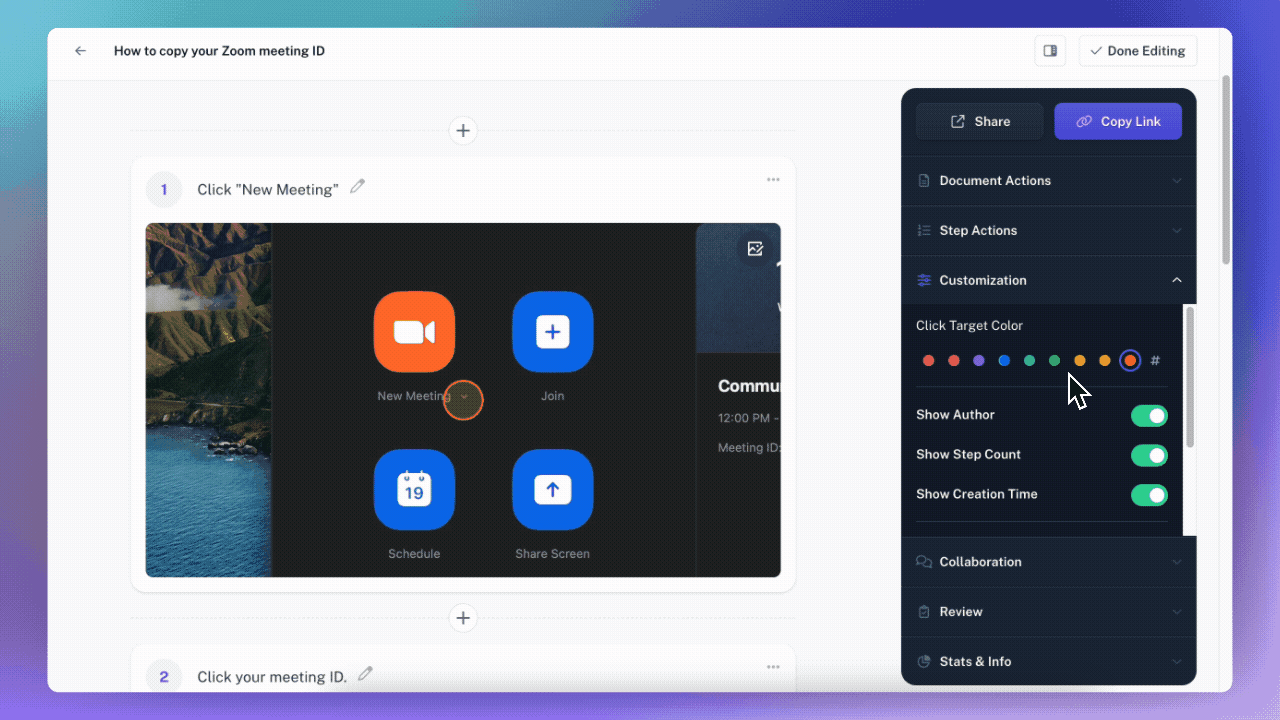
Task: Open the step 1 three-dot menu
Action: click(x=773, y=179)
